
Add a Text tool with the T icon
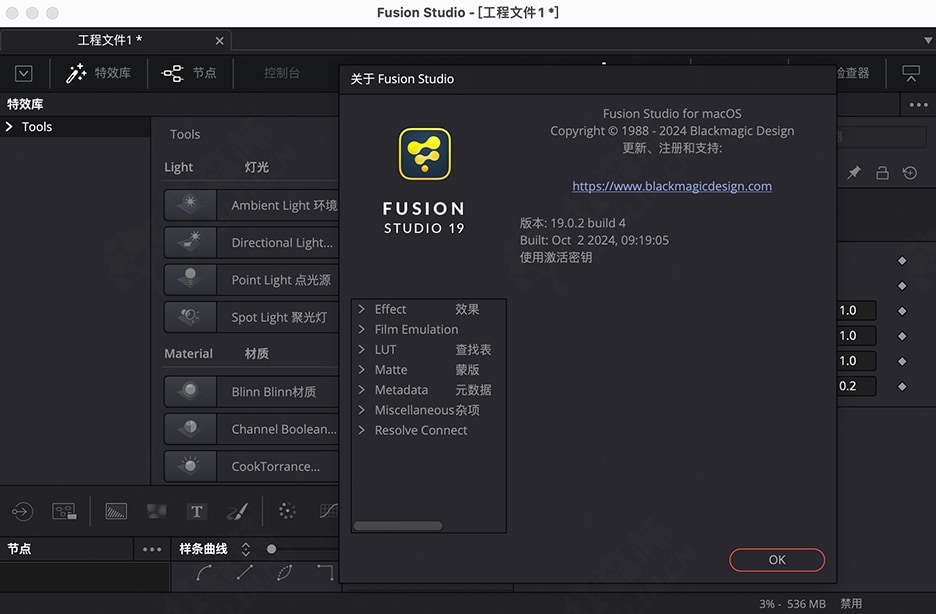196,511
